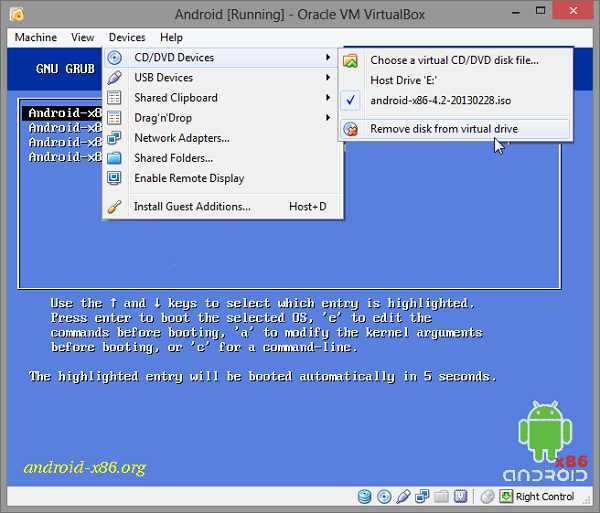
Task: Click the Shared Clipboard menu label
Action: point(176,98)
